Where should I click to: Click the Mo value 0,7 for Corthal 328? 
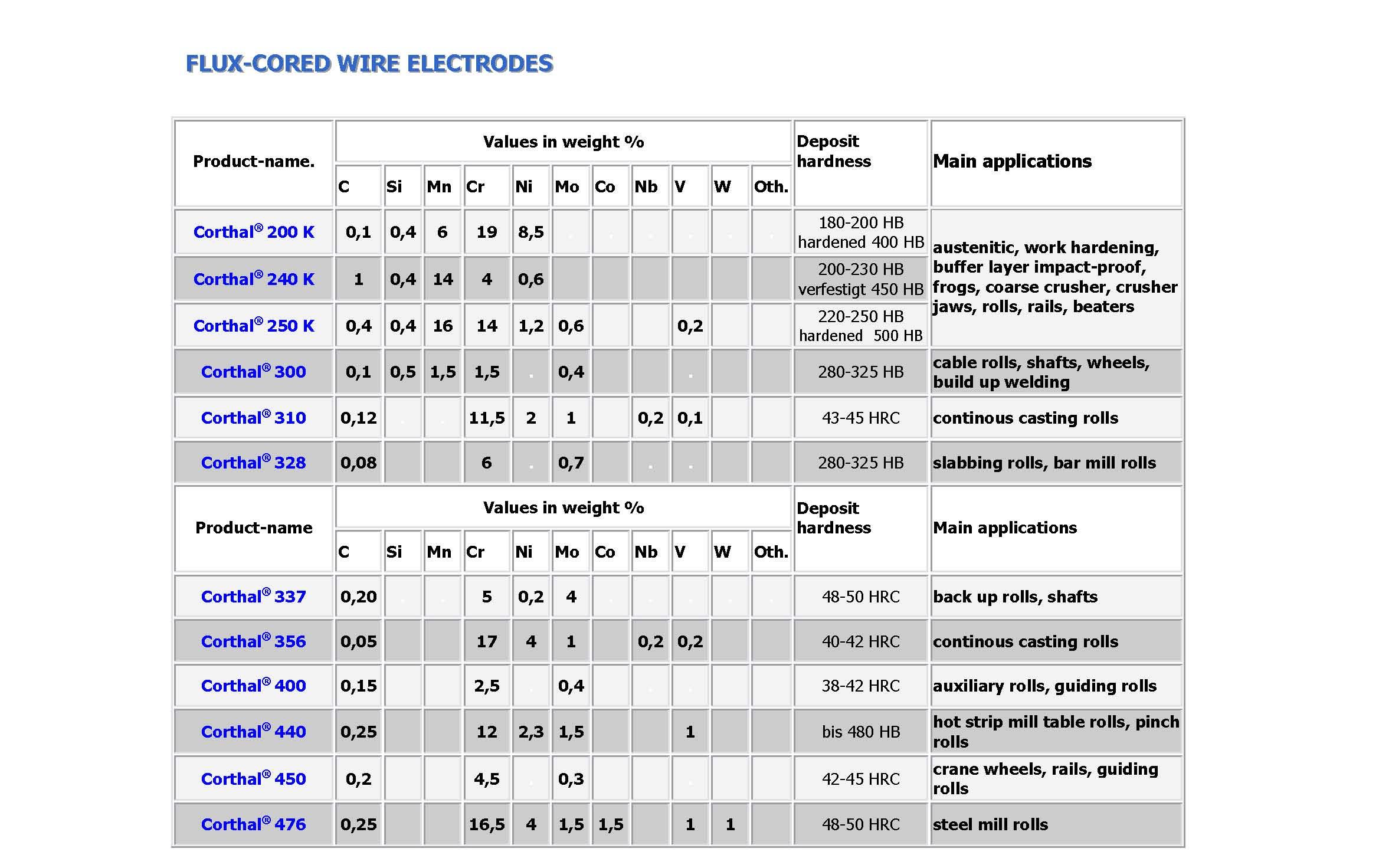571,463
